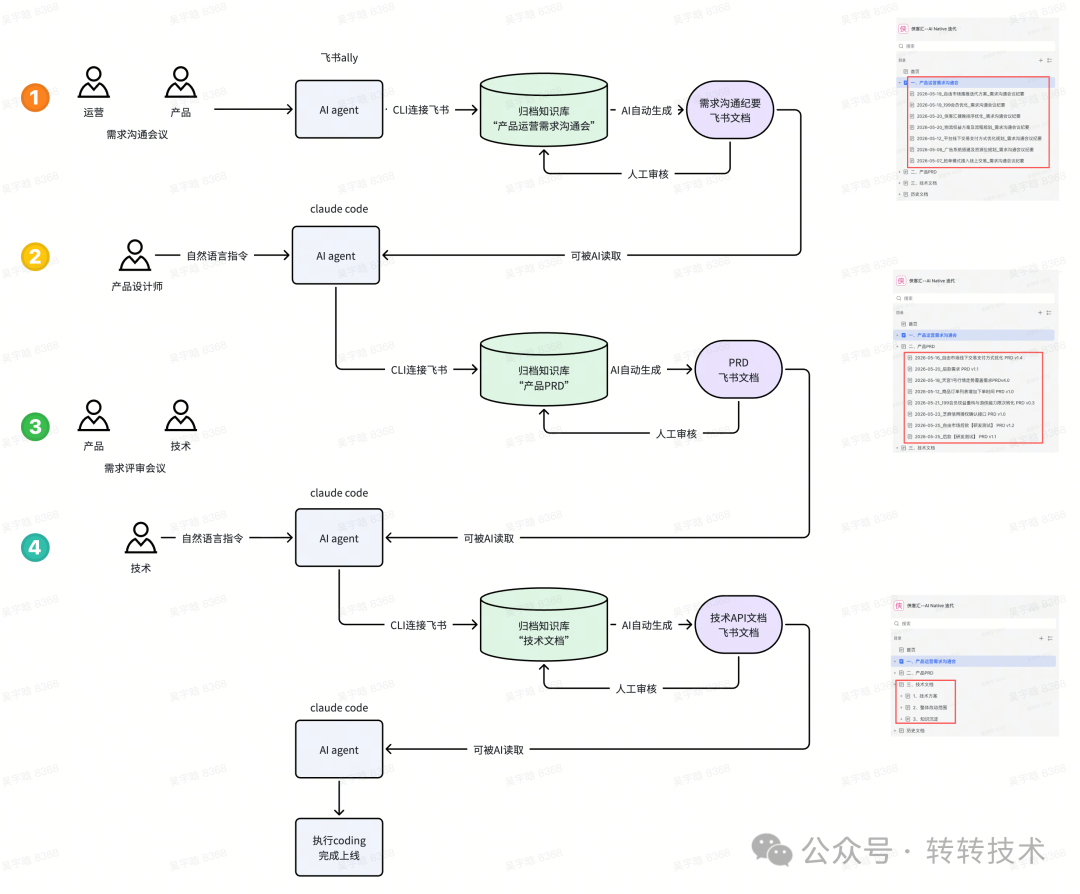Click the 产品设计师 person icon
1080x894 pixels.
pyautogui.click(x=135, y=256)
